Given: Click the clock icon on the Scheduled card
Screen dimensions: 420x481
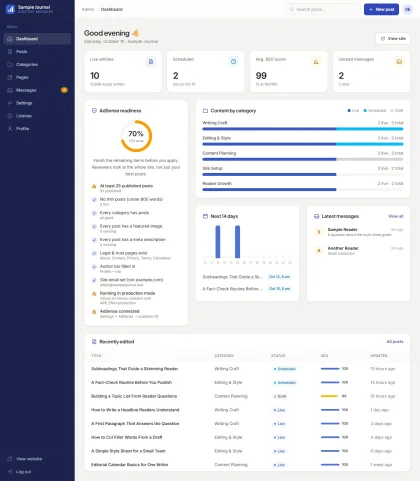Looking at the screenshot, I should click(234, 62).
